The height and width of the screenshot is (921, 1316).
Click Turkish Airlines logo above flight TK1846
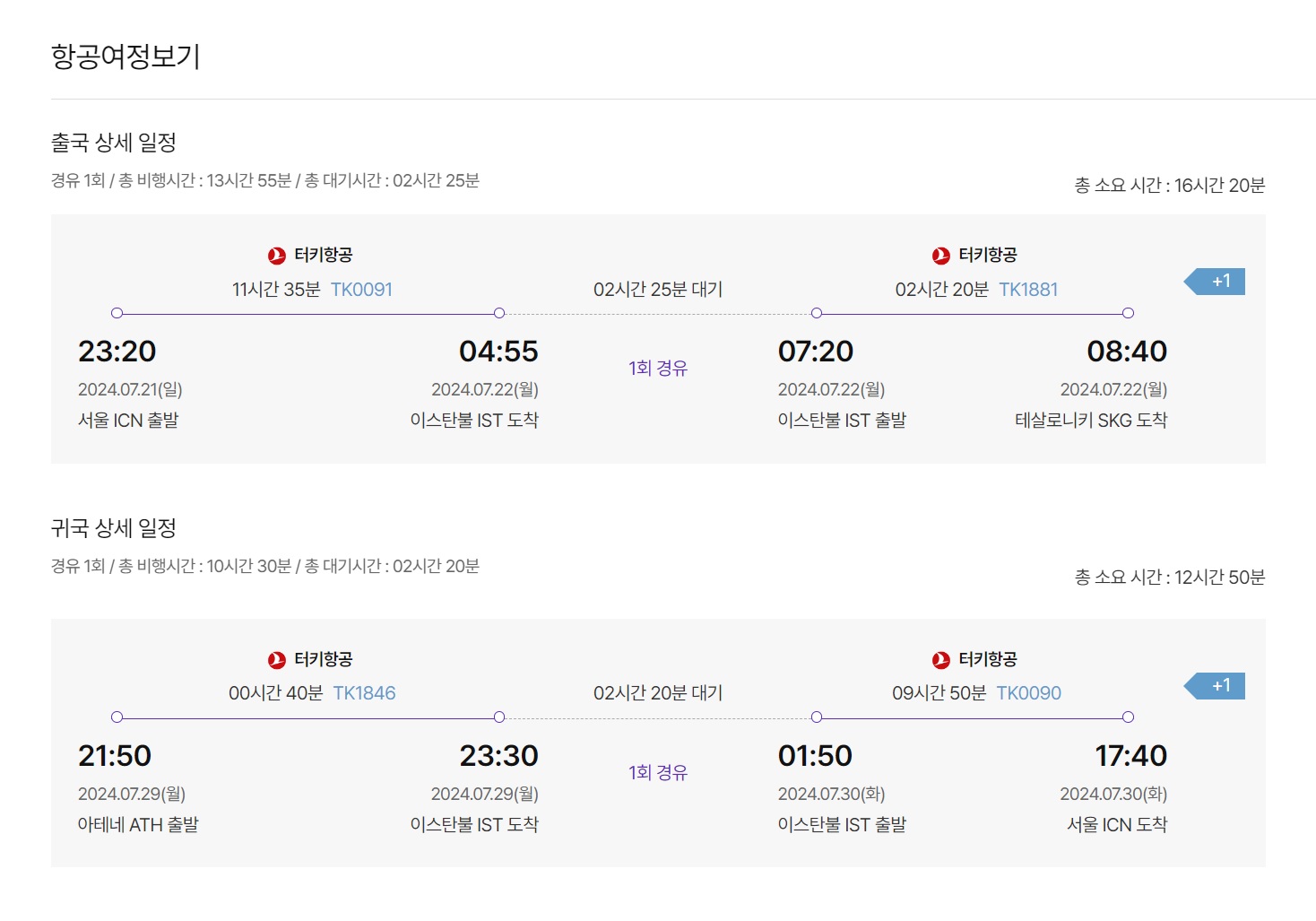[x=277, y=660]
